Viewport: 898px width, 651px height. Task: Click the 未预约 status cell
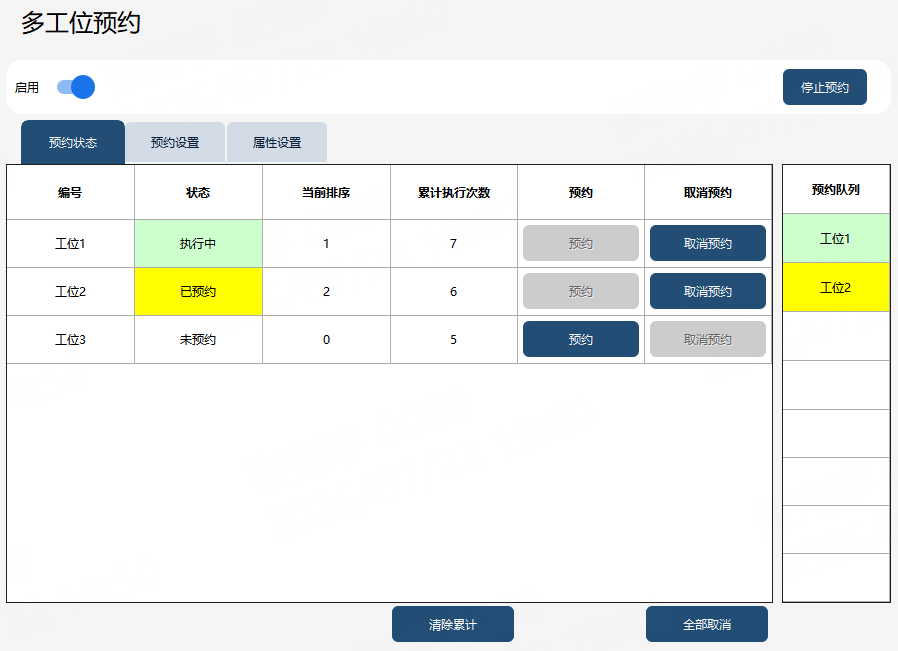click(198, 340)
